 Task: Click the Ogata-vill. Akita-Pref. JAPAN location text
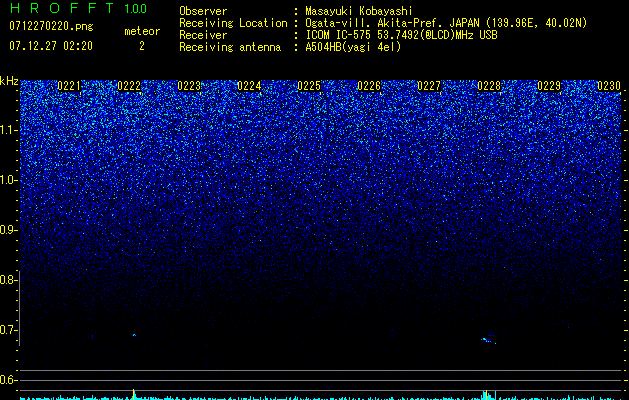[x=446, y=23]
